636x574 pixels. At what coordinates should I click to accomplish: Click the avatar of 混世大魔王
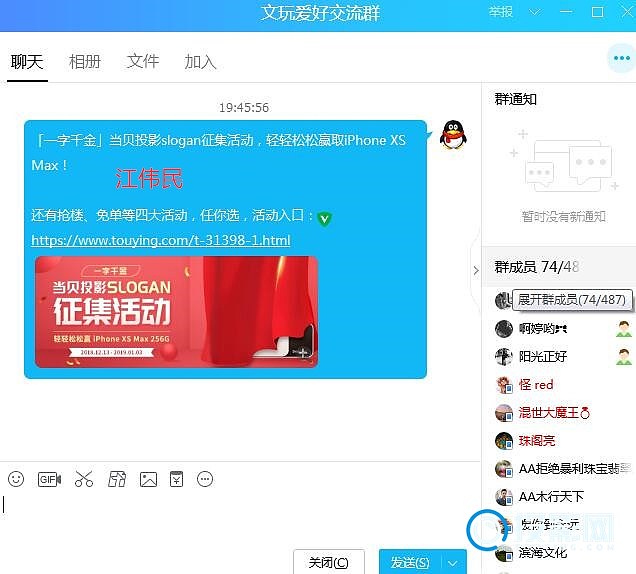pyautogui.click(x=504, y=413)
